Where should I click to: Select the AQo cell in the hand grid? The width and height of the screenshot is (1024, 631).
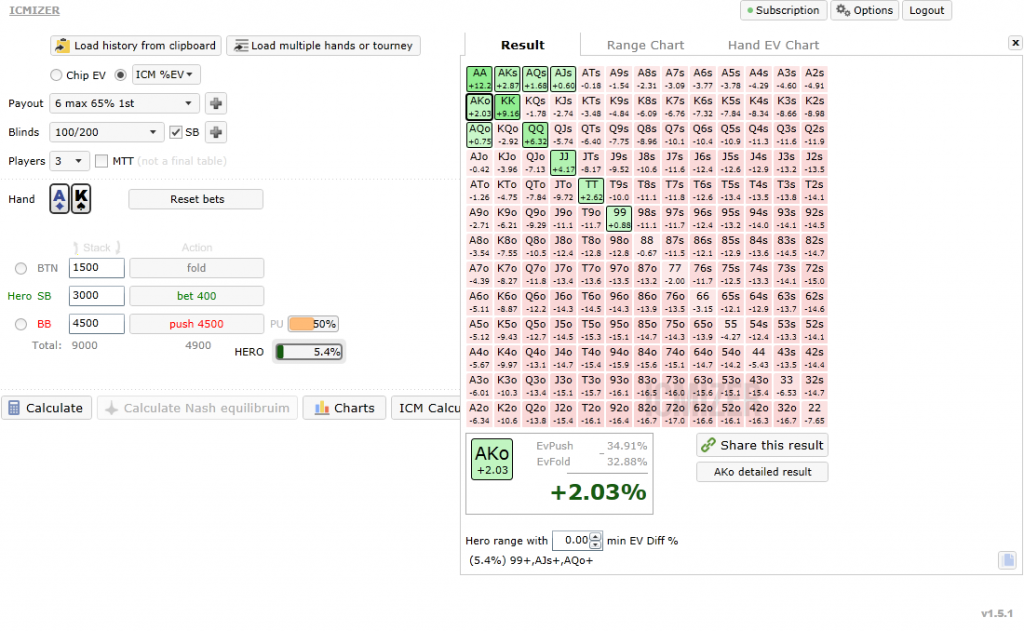coord(479,135)
